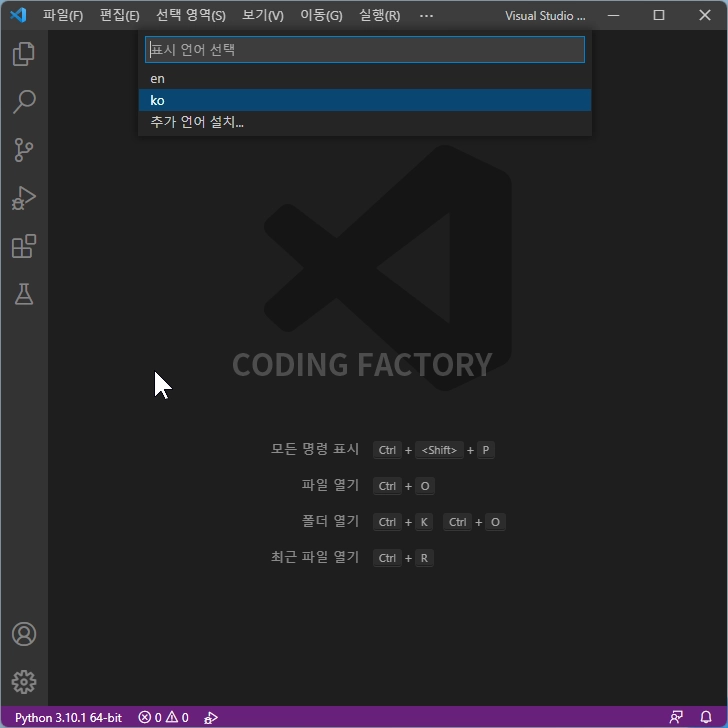Open the Run and Debug view
The width and height of the screenshot is (728, 728).
click(24, 198)
